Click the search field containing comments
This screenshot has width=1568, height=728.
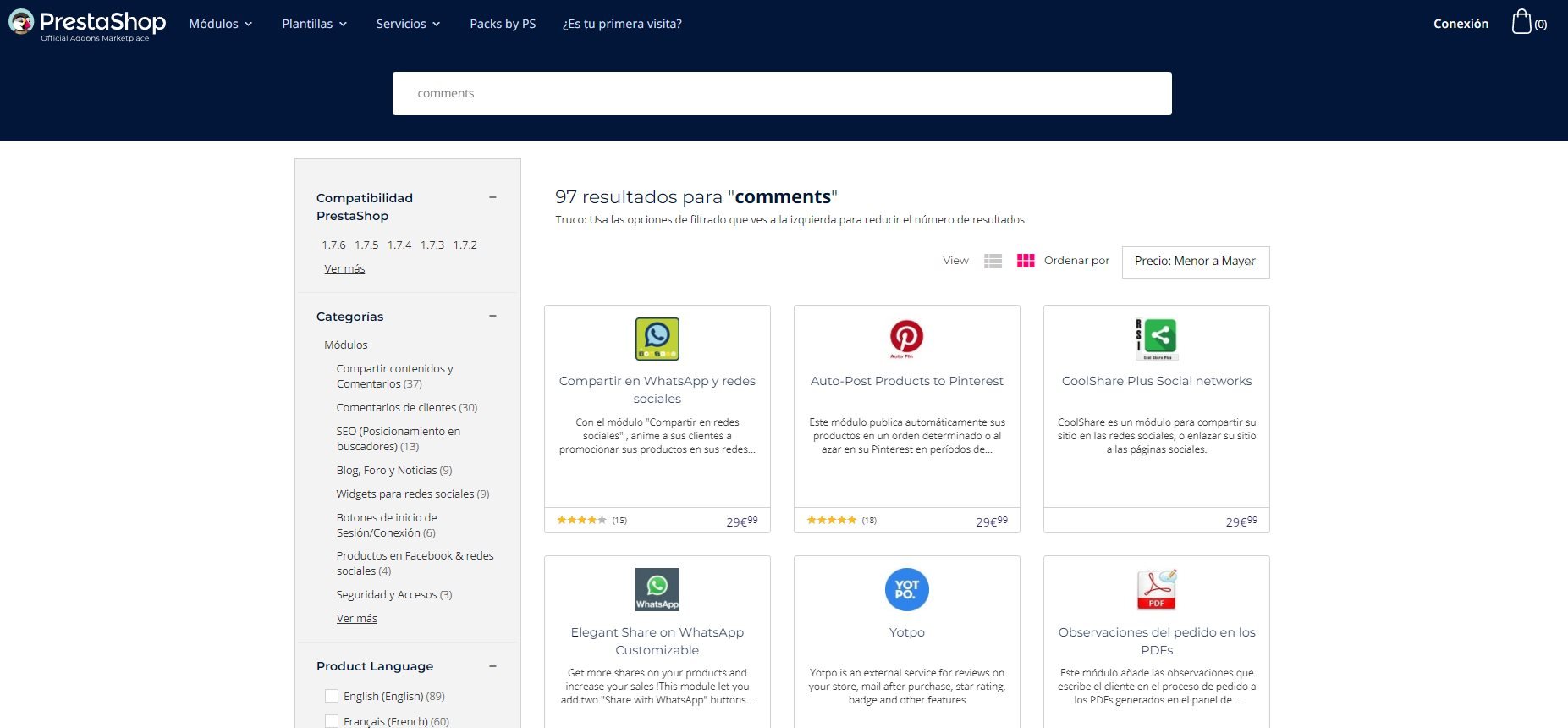(782, 93)
